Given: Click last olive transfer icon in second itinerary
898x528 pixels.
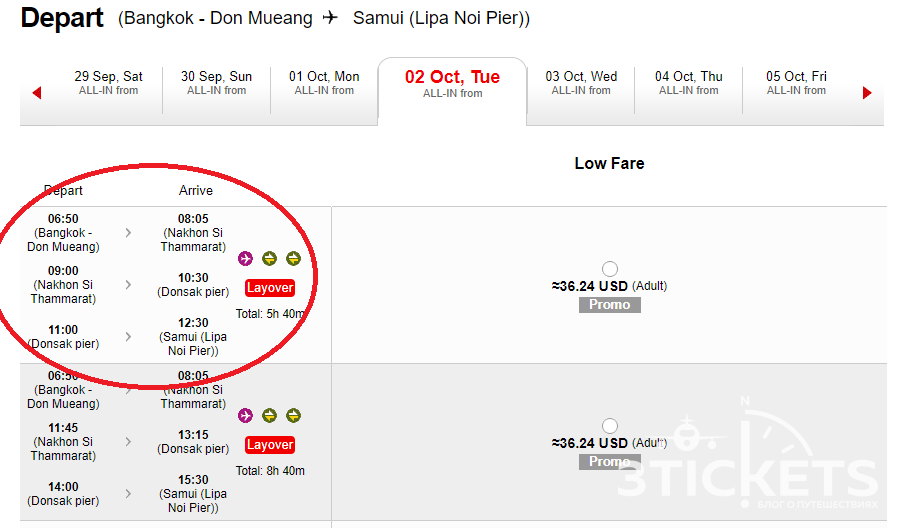Looking at the screenshot, I should click(293, 415).
